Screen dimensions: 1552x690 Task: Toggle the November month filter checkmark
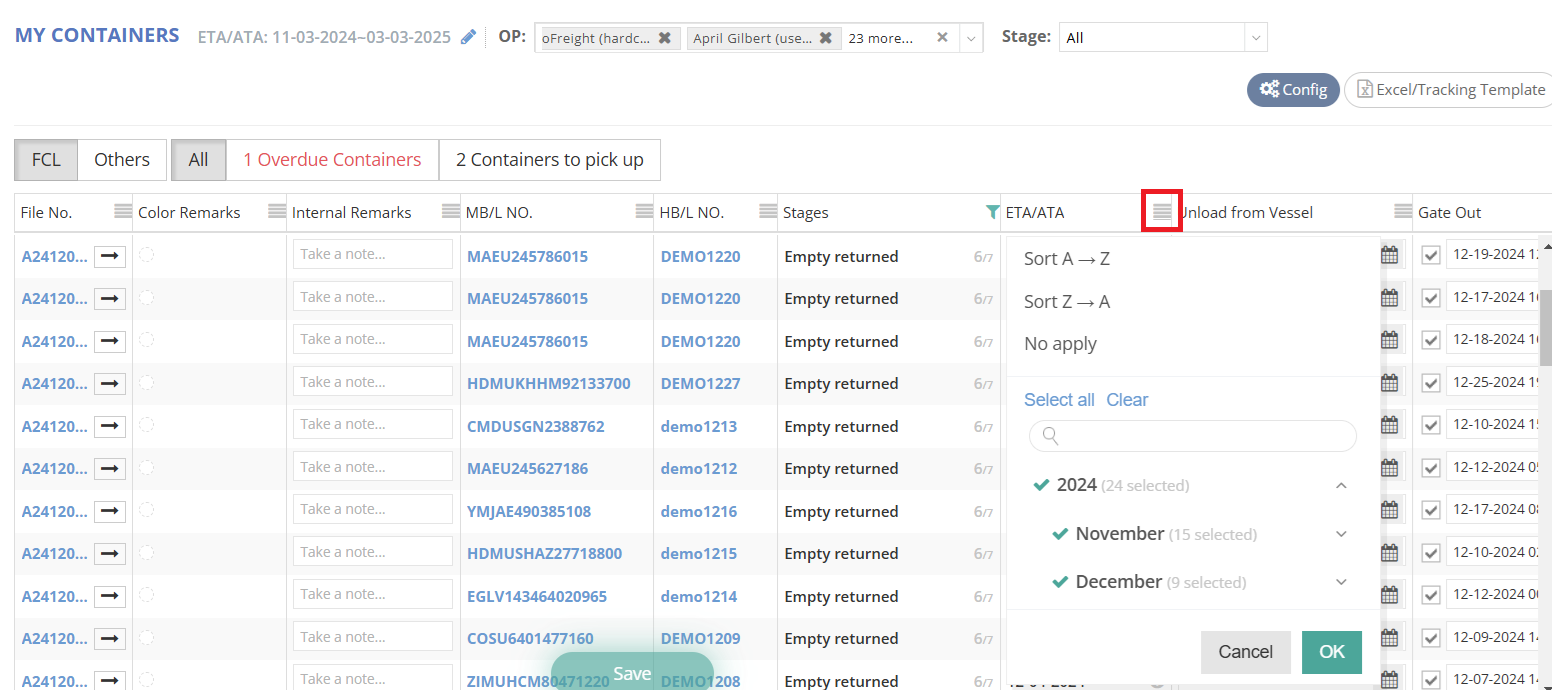pyautogui.click(x=1060, y=534)
